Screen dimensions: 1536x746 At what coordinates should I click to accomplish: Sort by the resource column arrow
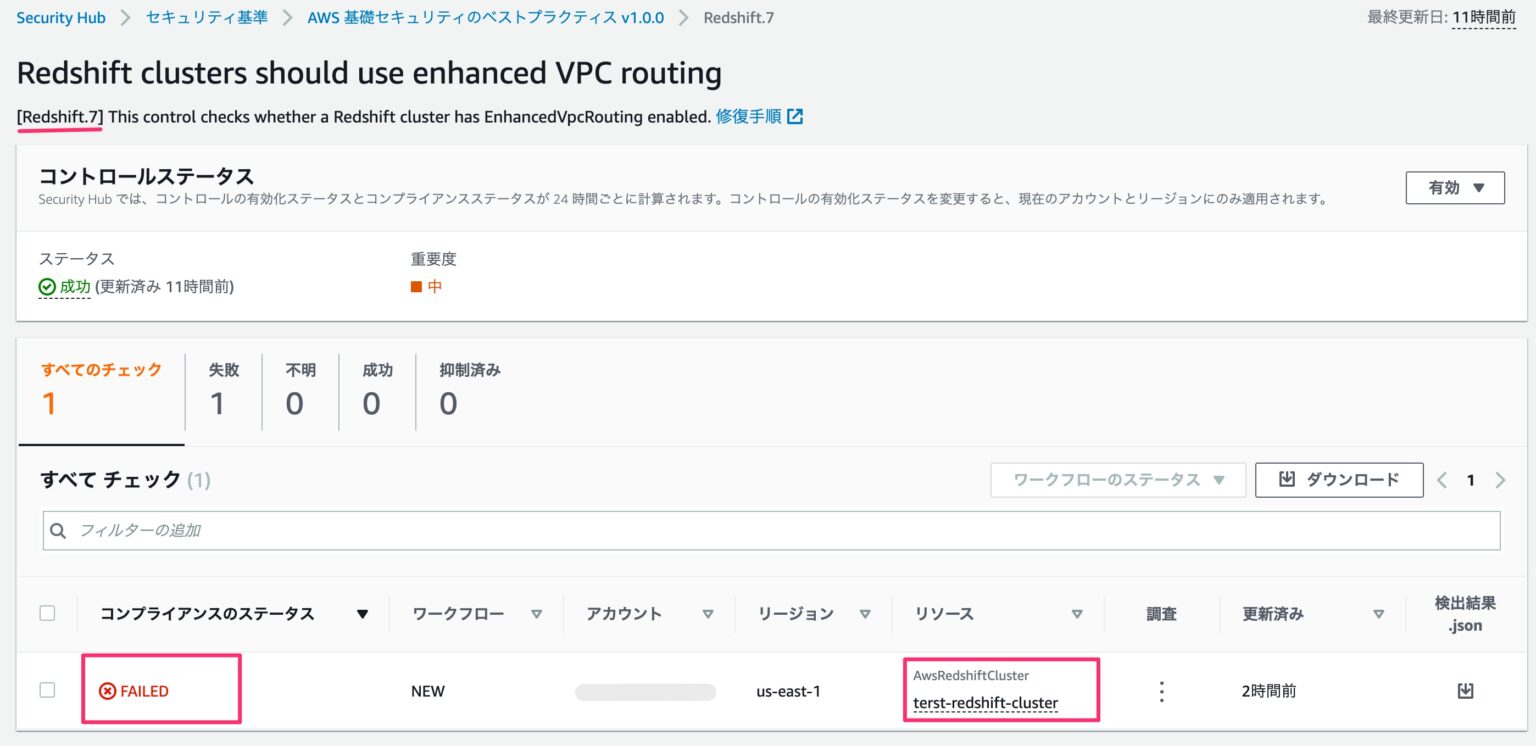click(x=1077, y=614)
